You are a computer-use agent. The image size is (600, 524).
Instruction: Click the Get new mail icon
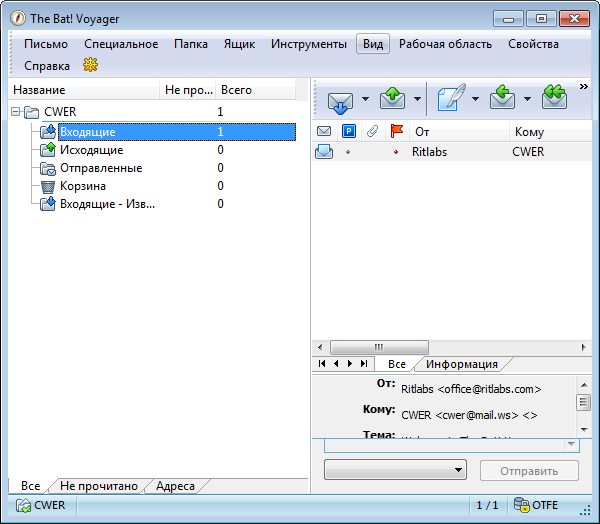(x=341, y=99)
